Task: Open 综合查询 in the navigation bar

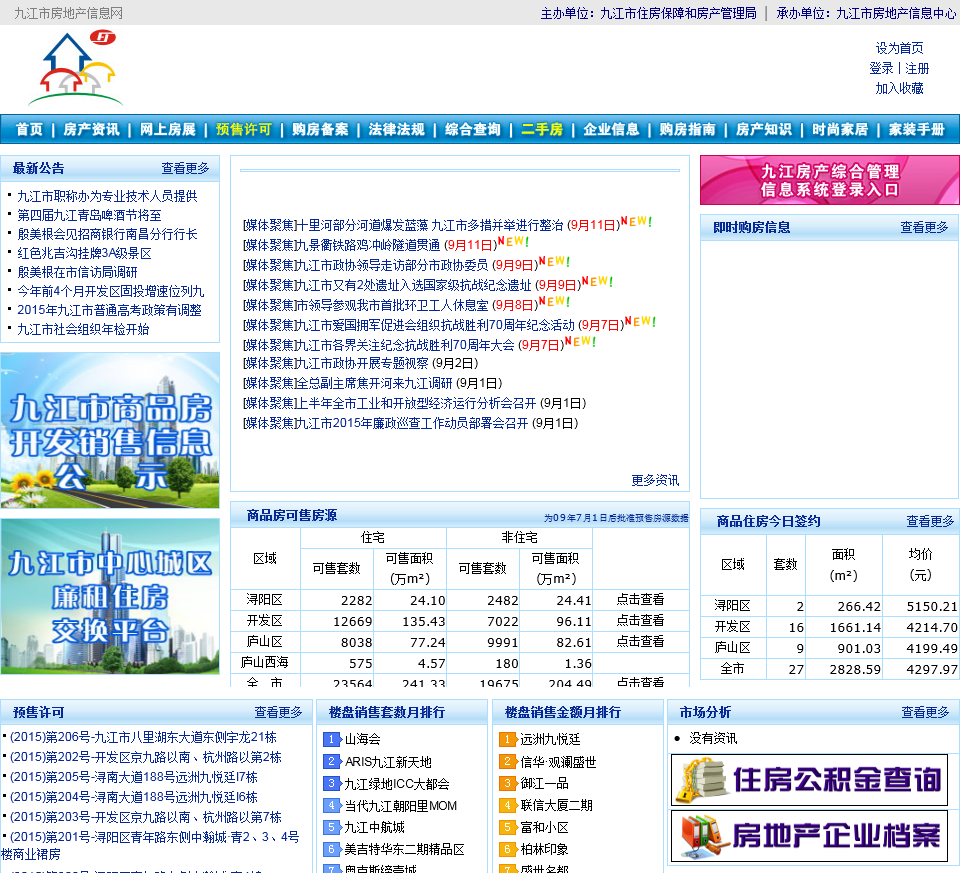Action: [x=473, y=129]
